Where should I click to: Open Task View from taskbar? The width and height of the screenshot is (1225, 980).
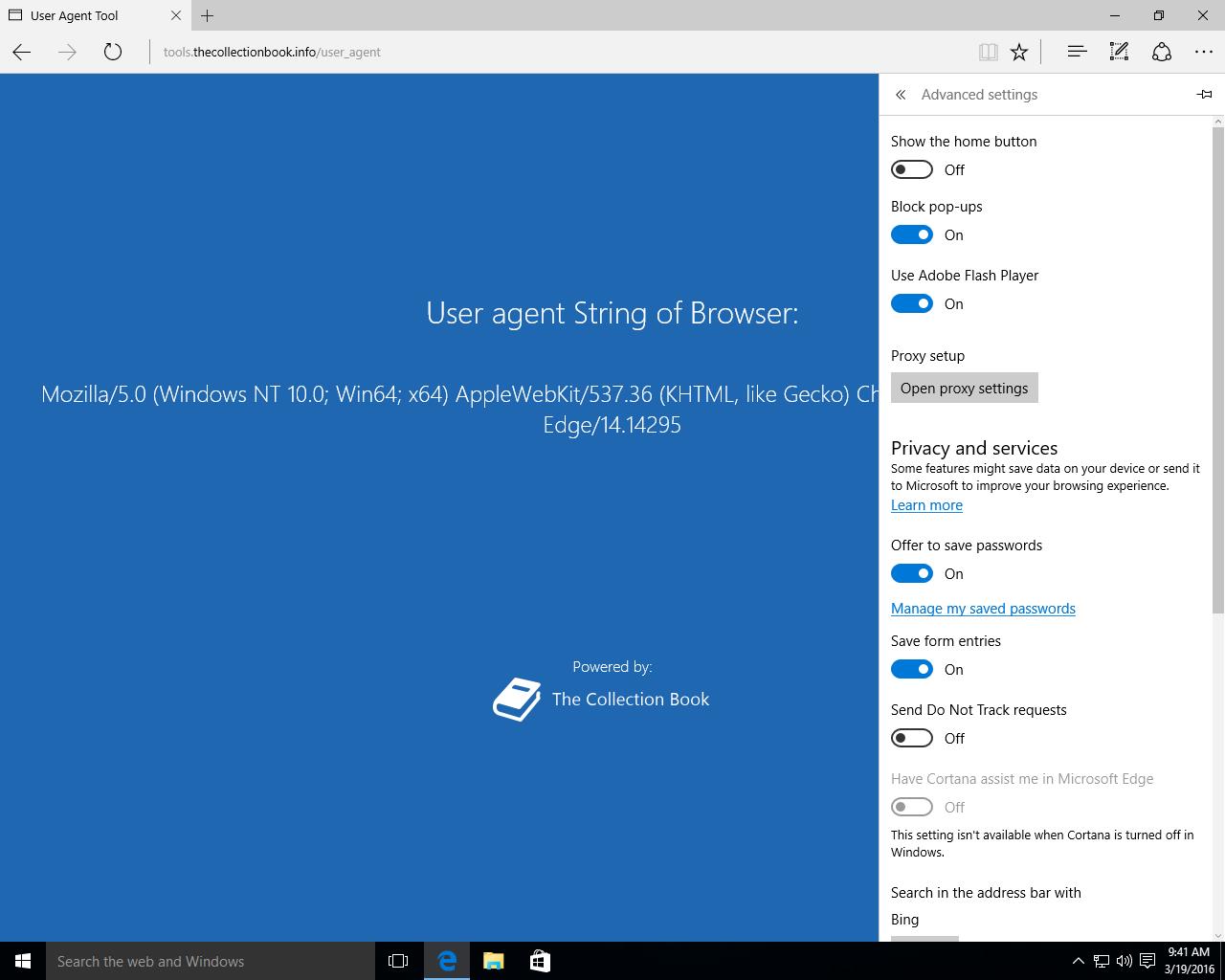pyautogui.click(x=398, y=961)
